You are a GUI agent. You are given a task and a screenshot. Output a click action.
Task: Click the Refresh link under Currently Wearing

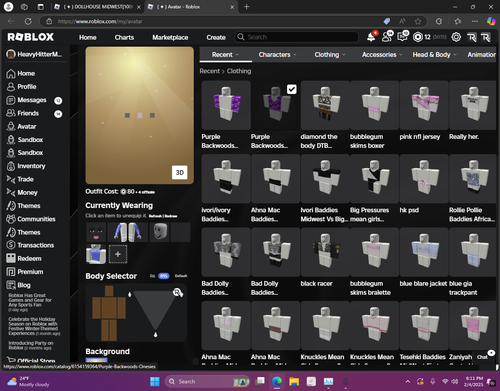[155, 216]
